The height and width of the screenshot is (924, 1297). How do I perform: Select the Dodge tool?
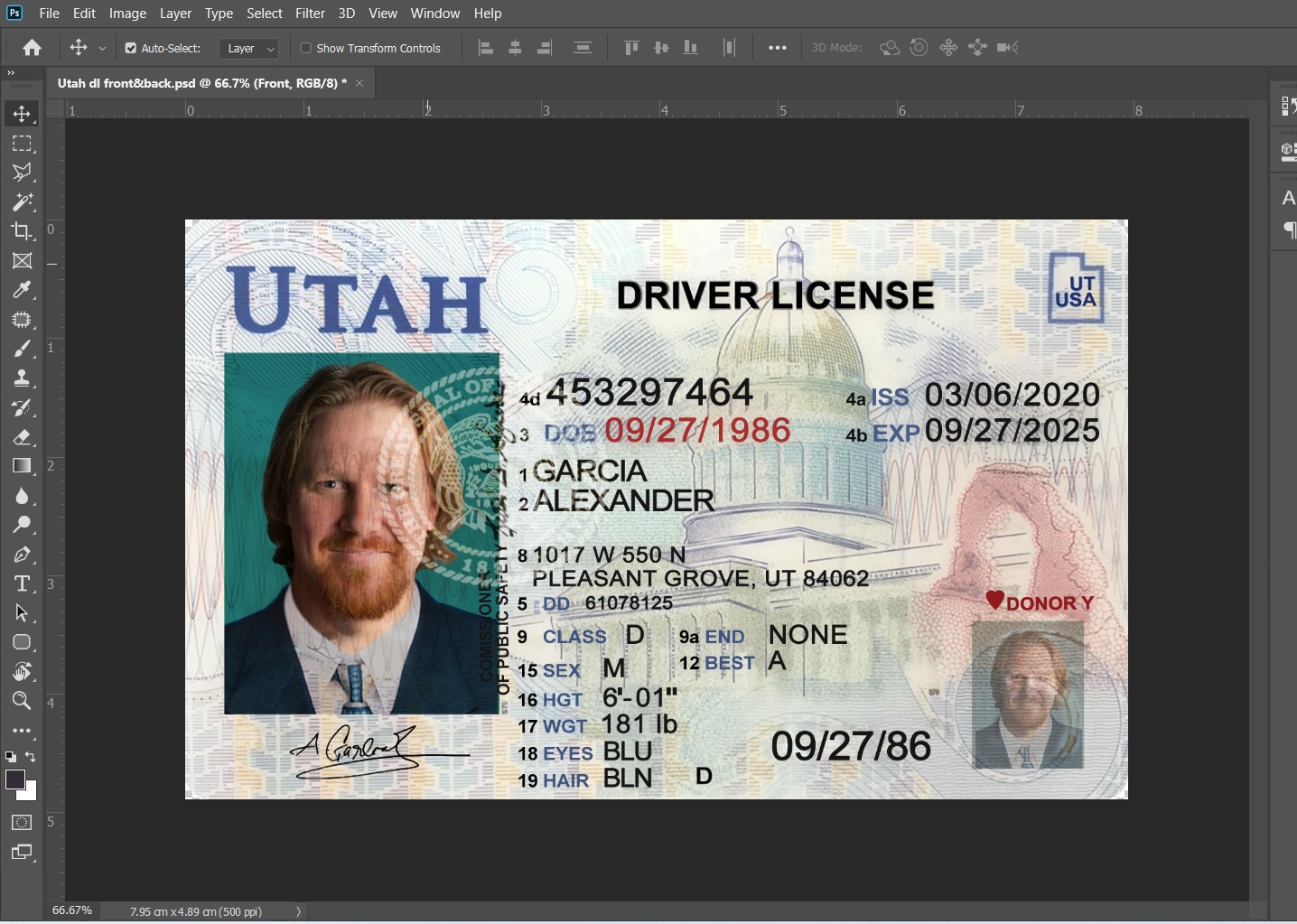(22, 525)
